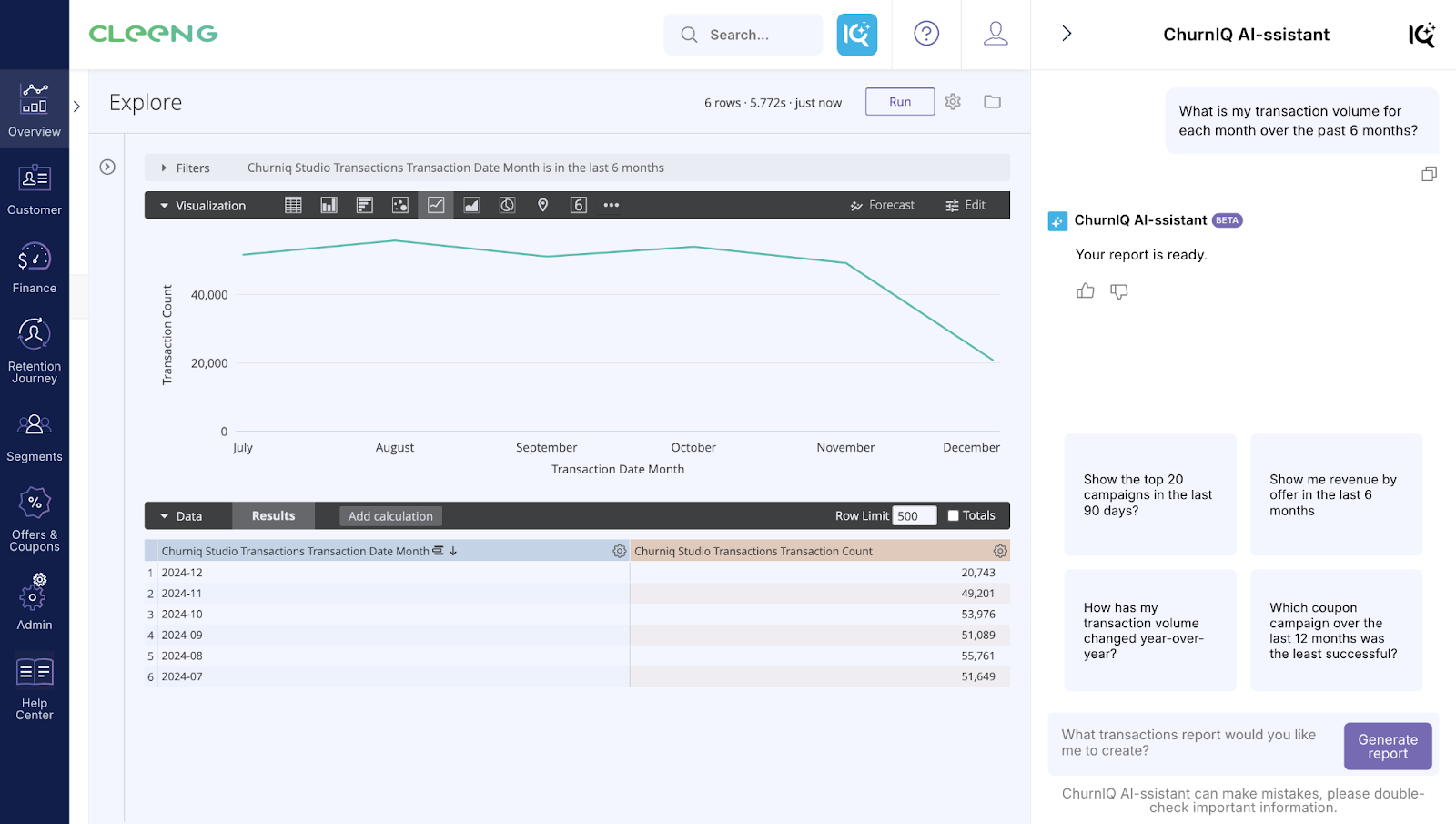
Task: Open Explore settings gear next to Run
Action: click(953, 102)
